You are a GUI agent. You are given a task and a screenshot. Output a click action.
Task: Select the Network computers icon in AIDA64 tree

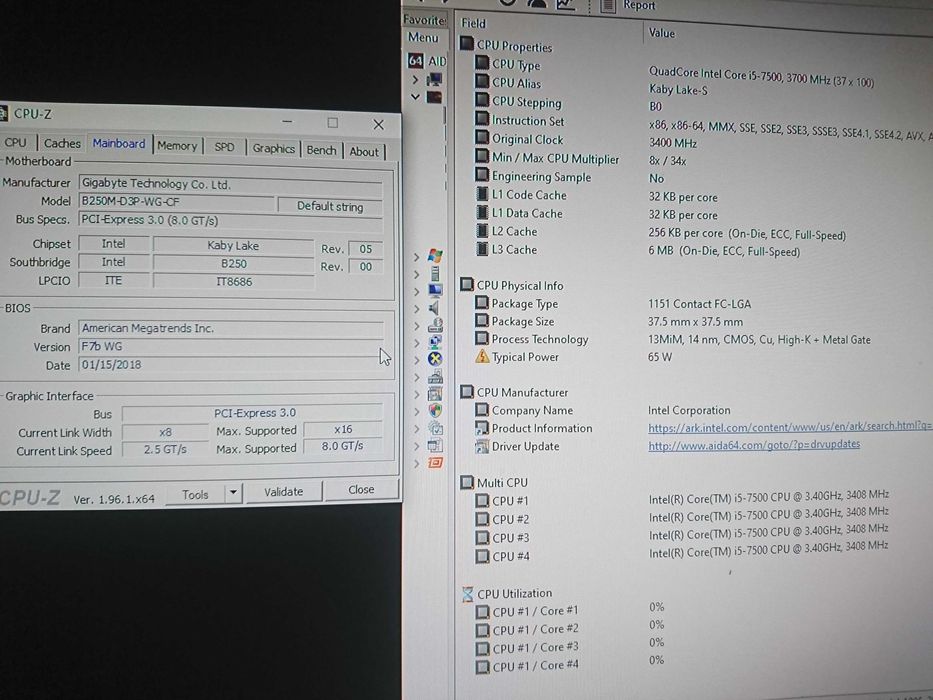[435, 342]
